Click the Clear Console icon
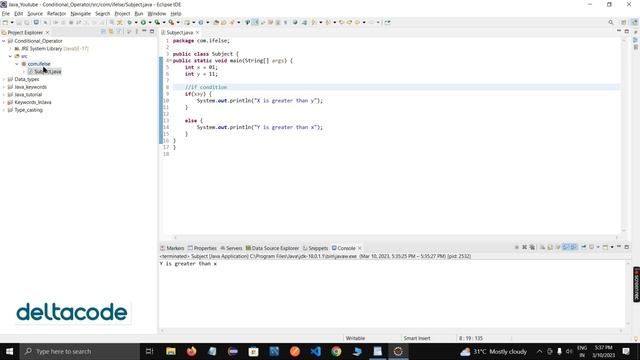 pos(542,247)
